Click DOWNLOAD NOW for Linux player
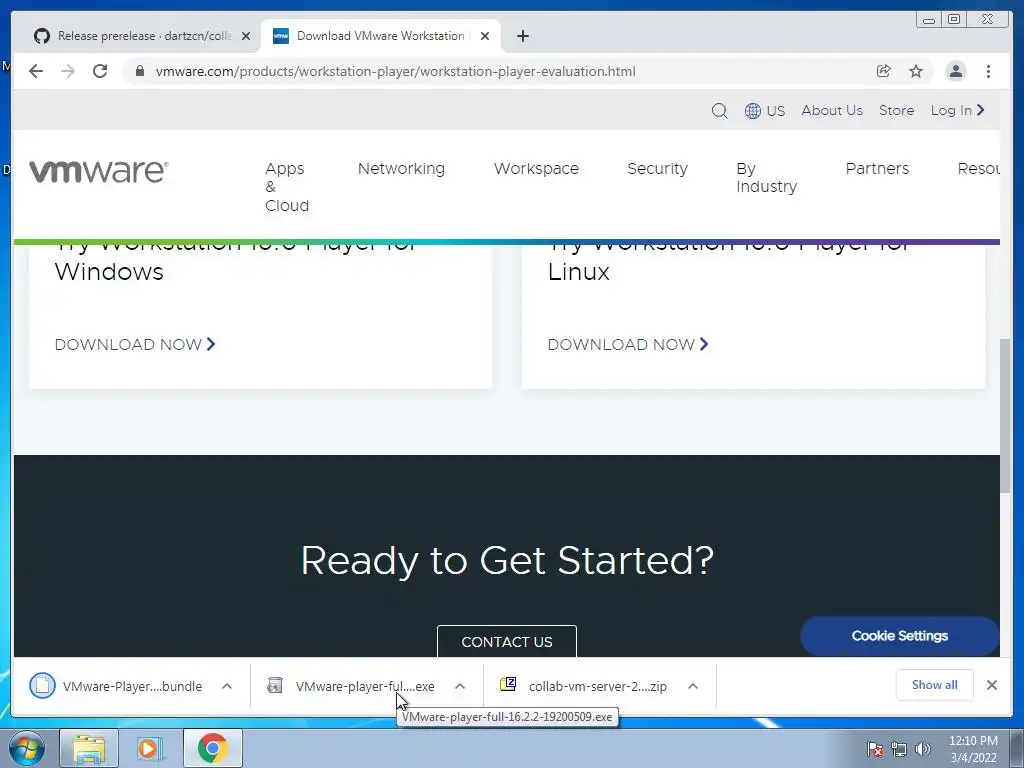 [628, 344]
